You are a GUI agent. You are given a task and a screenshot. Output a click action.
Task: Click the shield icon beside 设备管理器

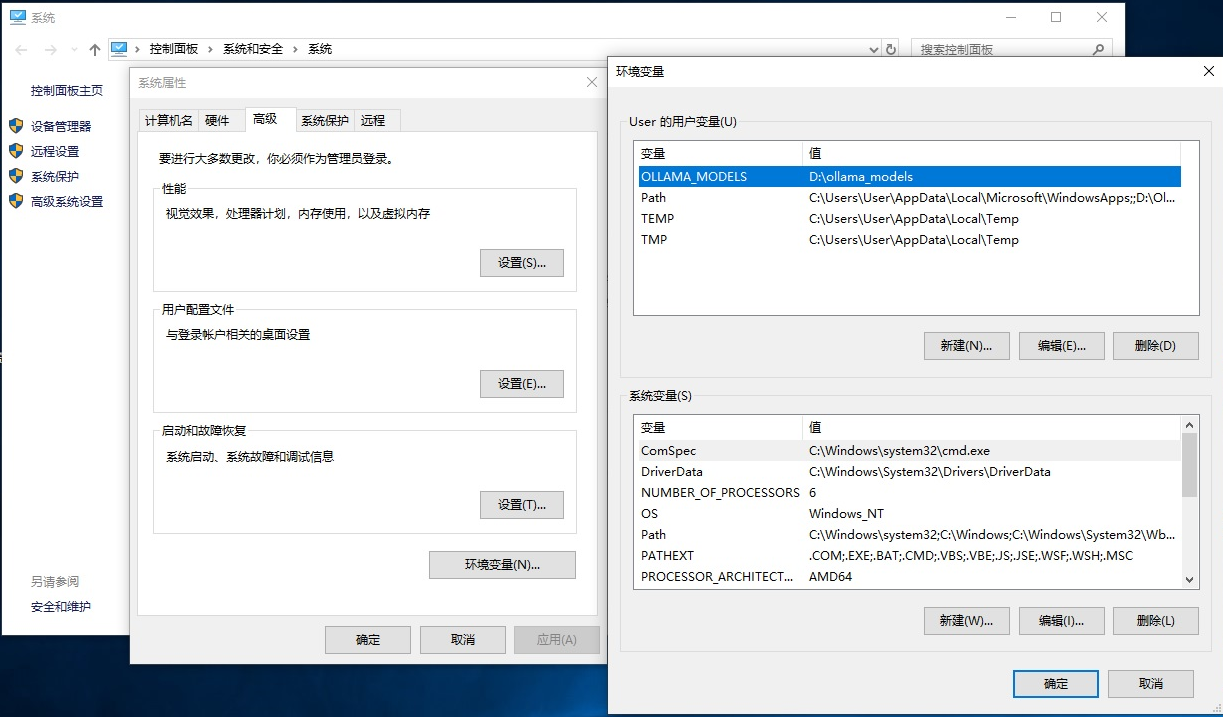[x=16, y=126]
